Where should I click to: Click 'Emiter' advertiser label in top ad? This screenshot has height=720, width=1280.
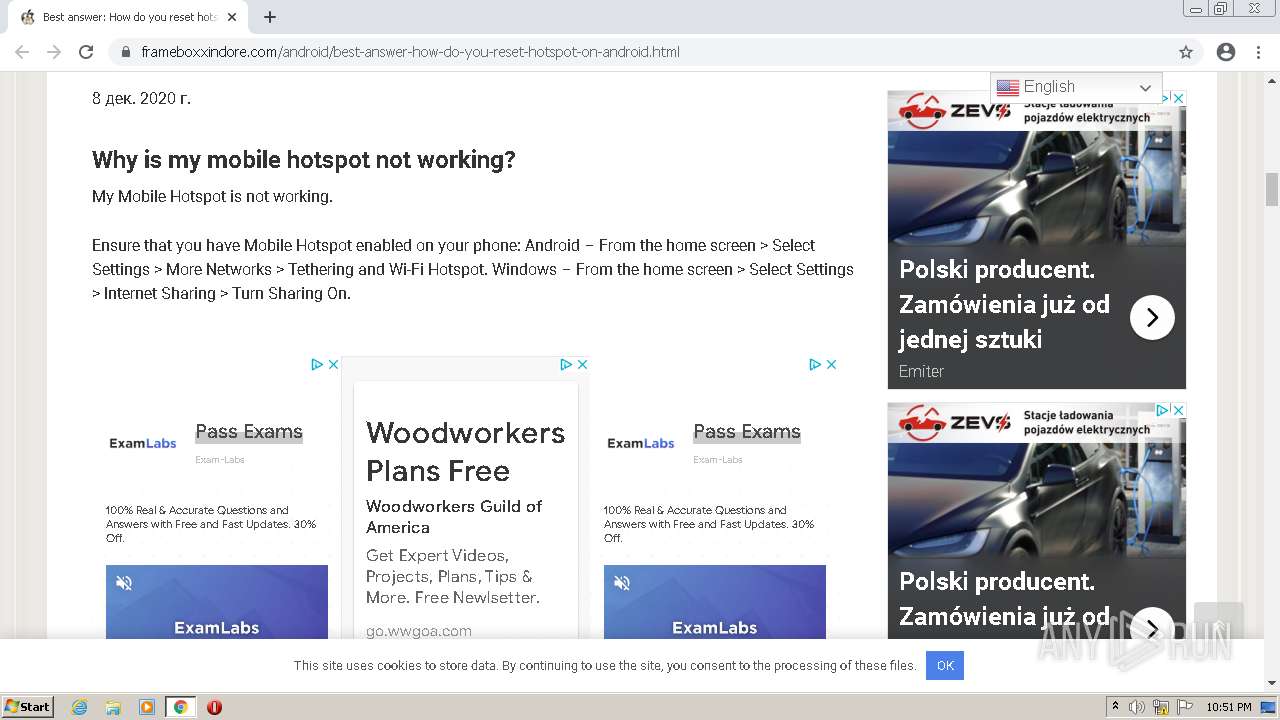tap(921, 371)
